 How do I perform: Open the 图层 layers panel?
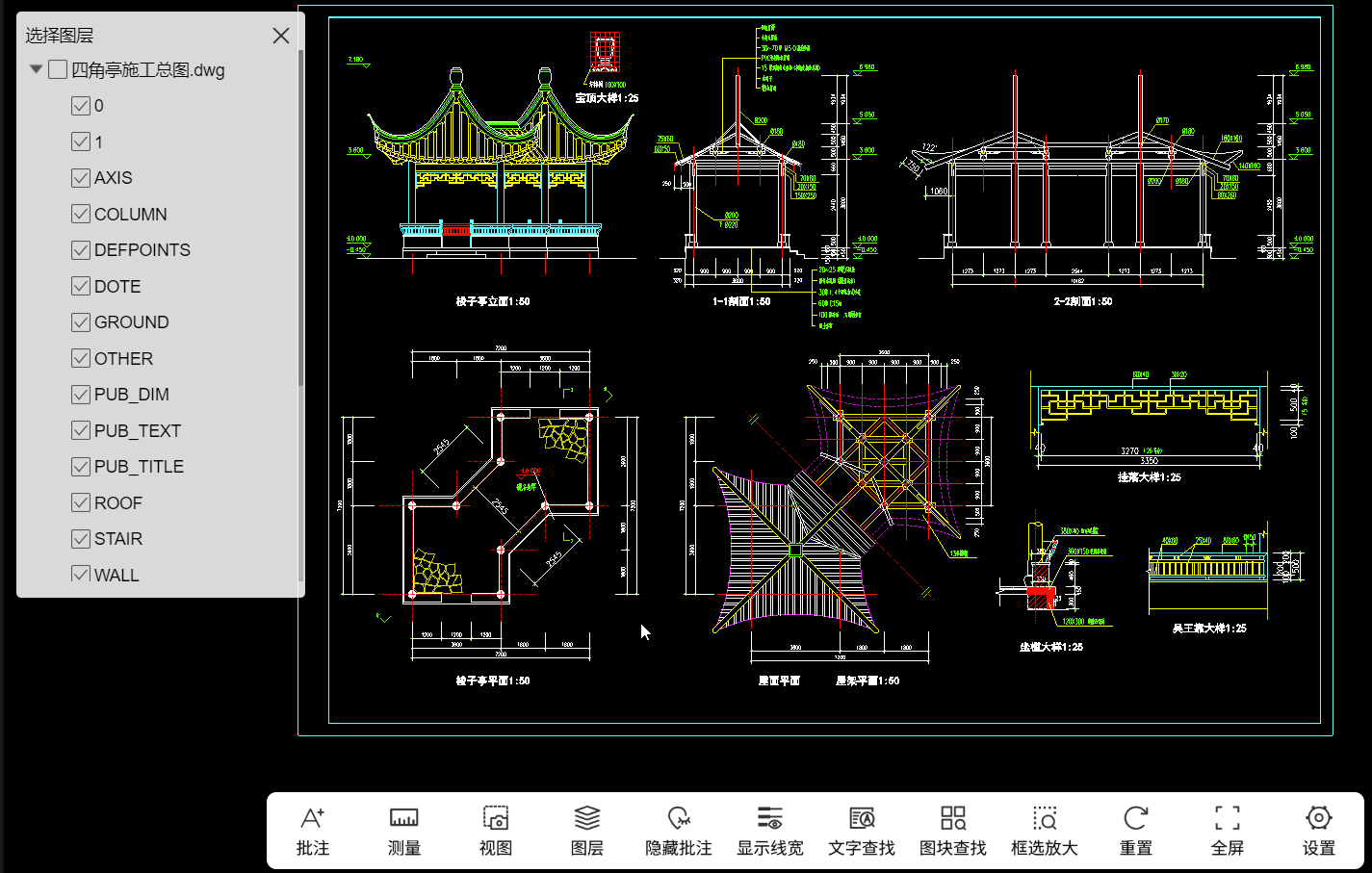pyautogui.click(x=587, y=831)
